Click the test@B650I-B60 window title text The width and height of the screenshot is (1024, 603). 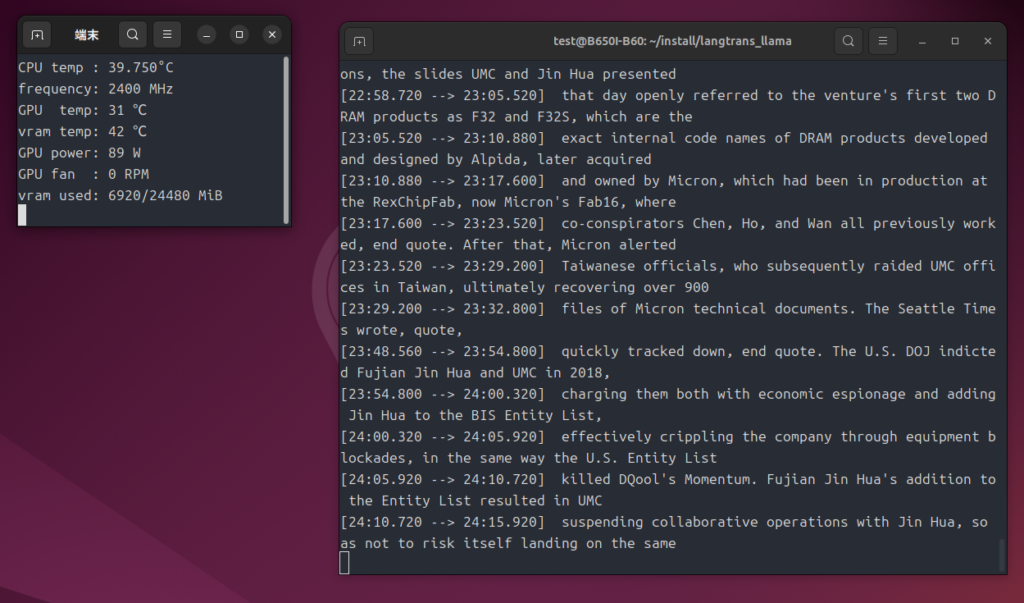[672, 41]
